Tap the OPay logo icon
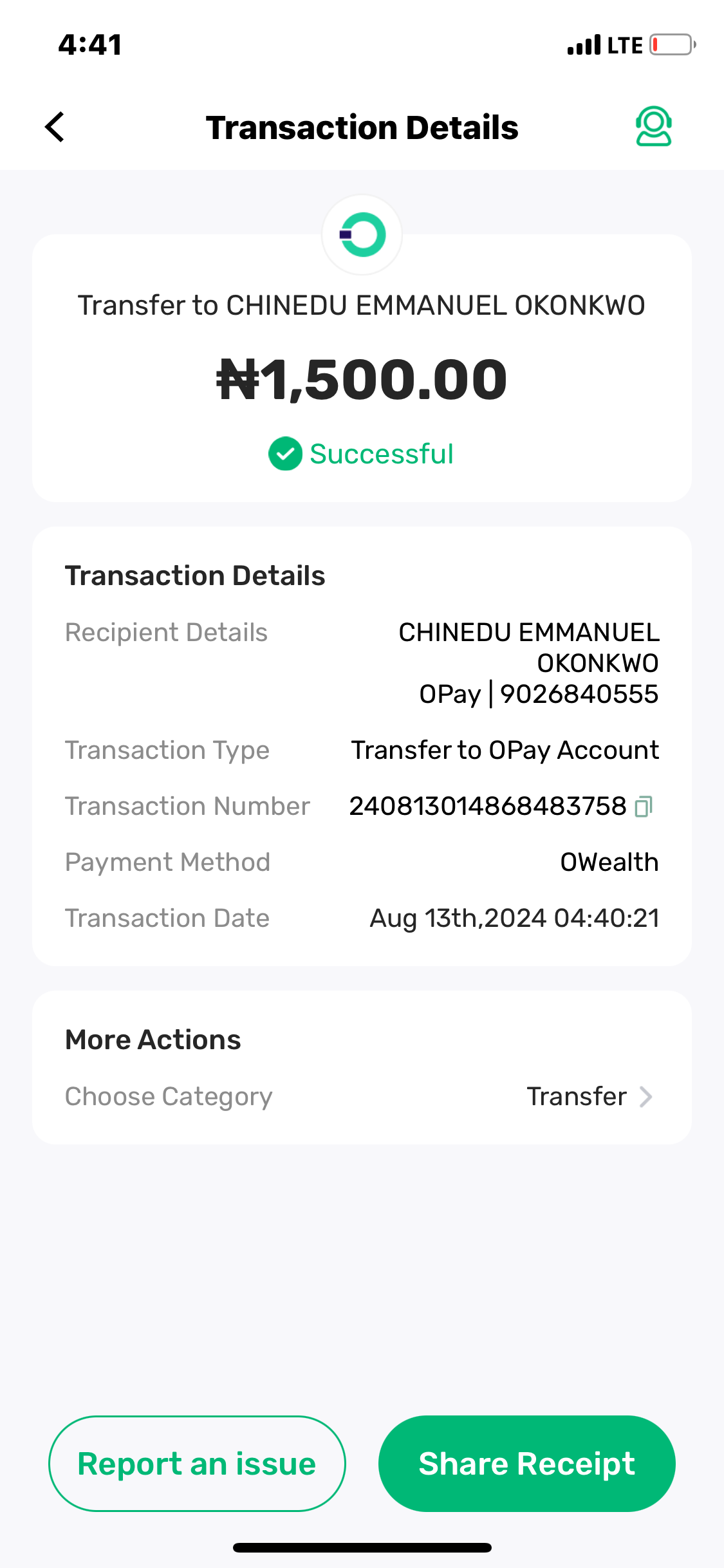Screen dimensions: 724x1568 click(x=362, y=235)
